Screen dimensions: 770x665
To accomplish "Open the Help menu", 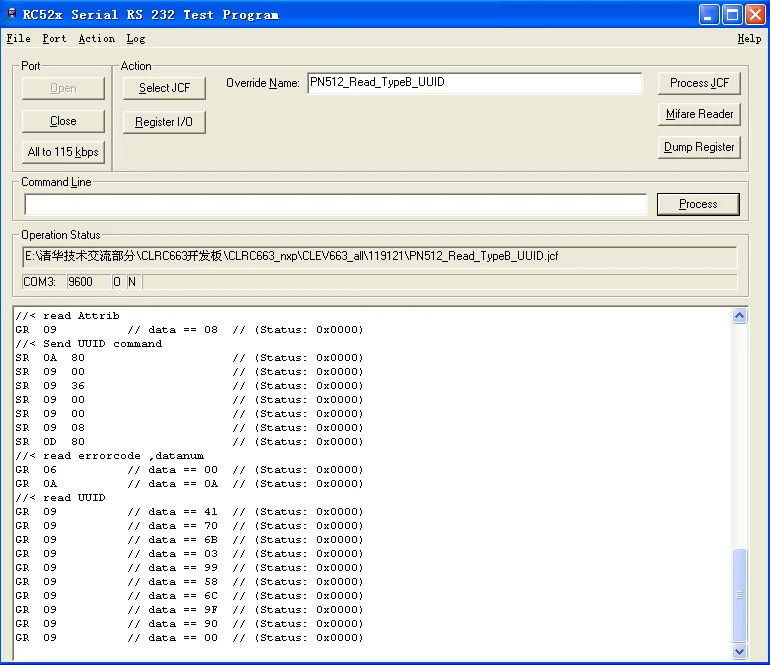I will click(x=749, y=39).
